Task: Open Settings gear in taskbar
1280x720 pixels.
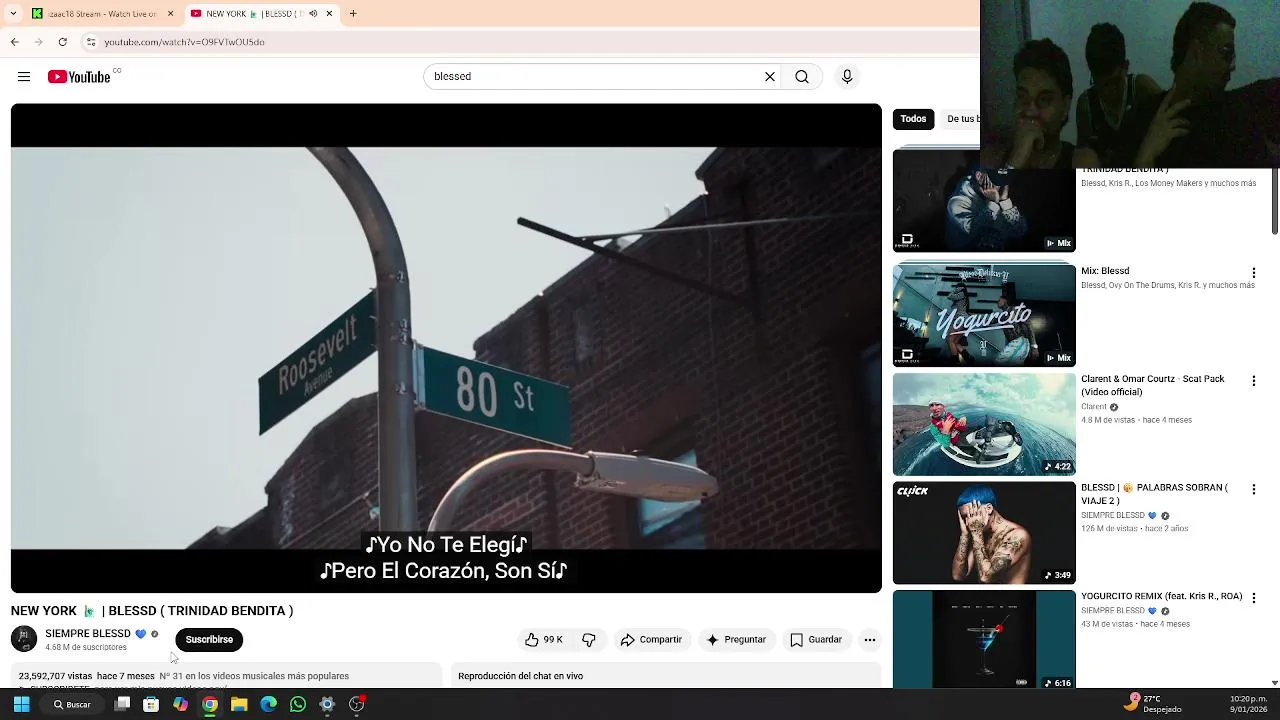Action: click(x=327, y=705)
